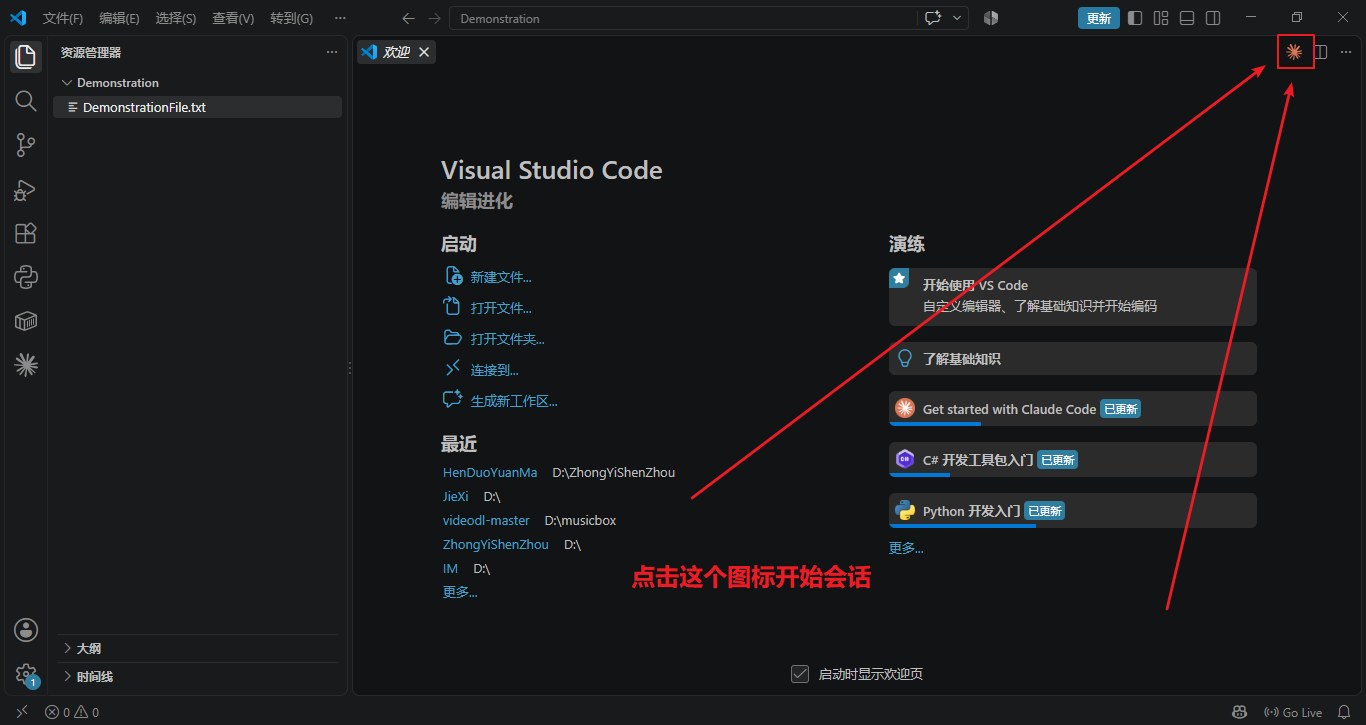Click the Demonstration command center search box

683,18
